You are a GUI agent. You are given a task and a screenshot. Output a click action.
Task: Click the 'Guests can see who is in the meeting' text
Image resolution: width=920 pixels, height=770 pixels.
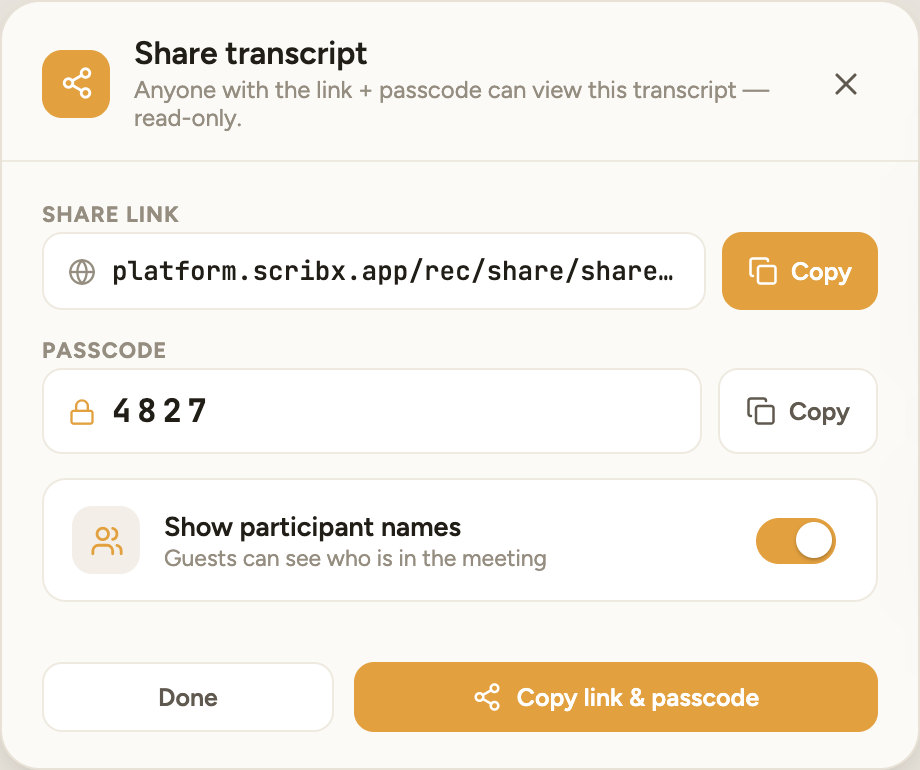click(355, 558)
